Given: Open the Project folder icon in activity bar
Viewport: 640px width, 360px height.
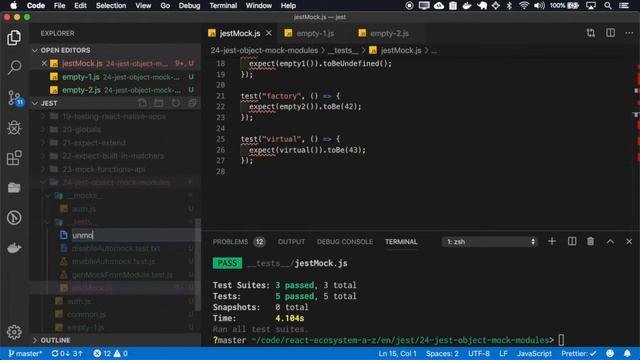Looking at the screenshot, I should 14,187.
